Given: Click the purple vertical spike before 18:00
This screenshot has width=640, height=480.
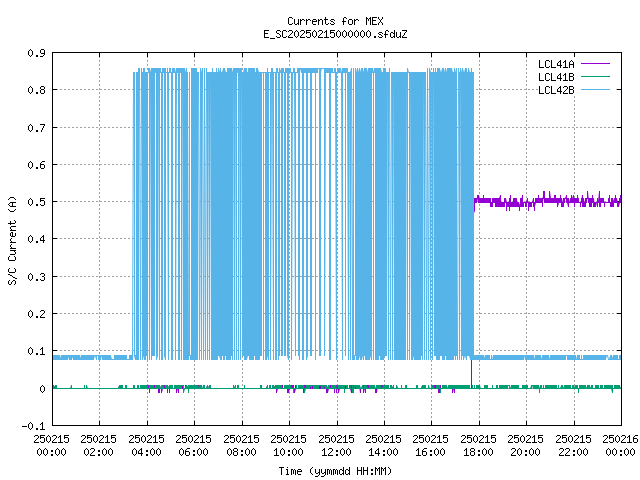Looking at the screenshot, I should pyautogui.click(x=471, y=373).
